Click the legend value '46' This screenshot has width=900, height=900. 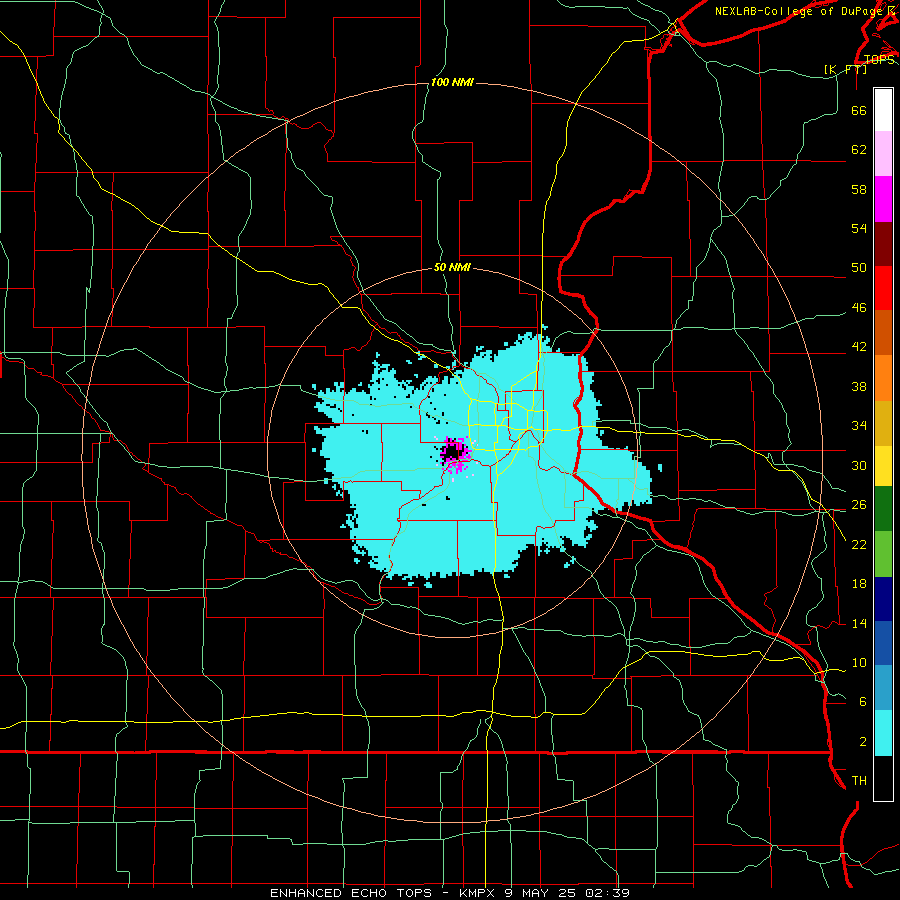coord(859,307)
